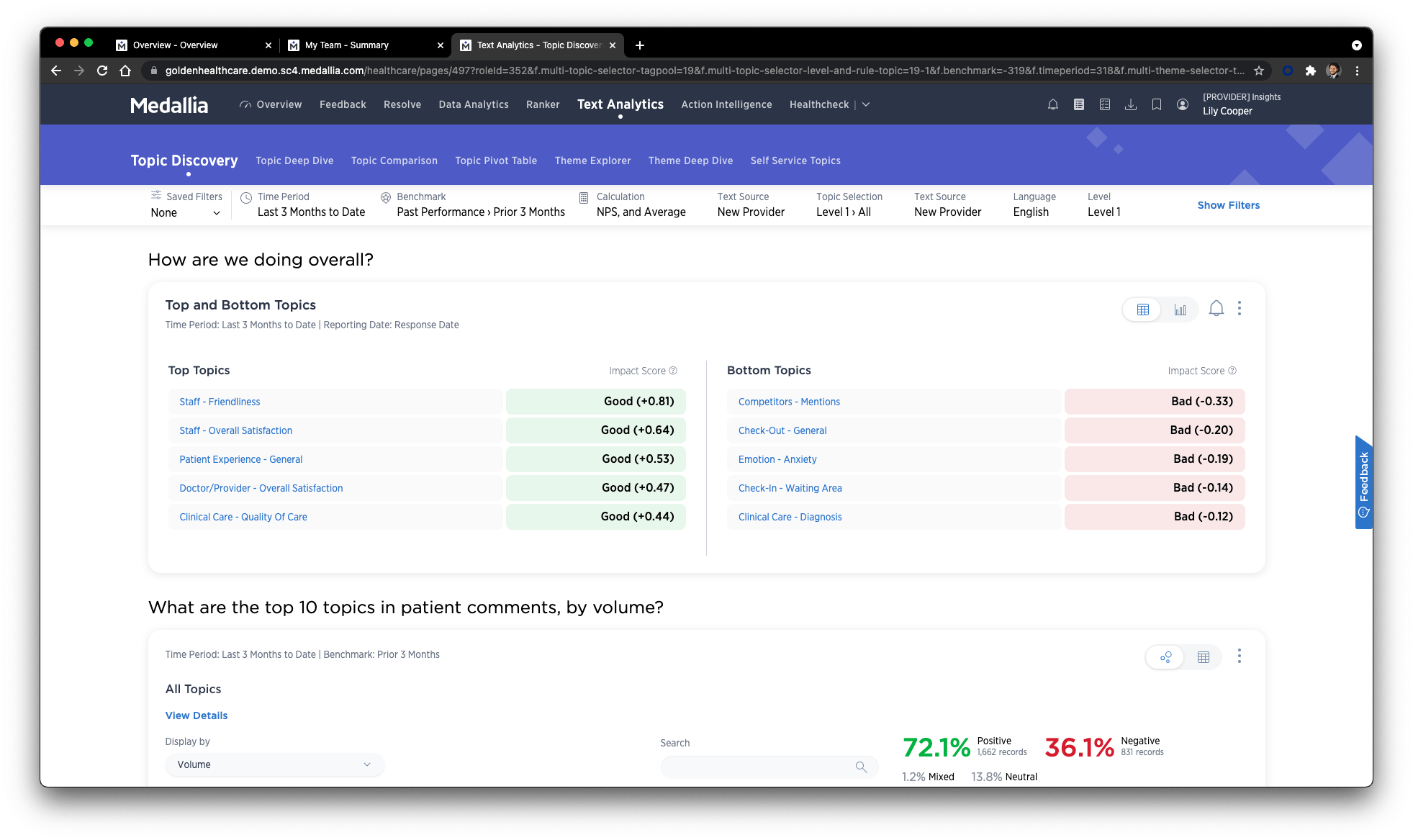
Task: Bookmark this page with the star icon
Action: pos(1258,71)
